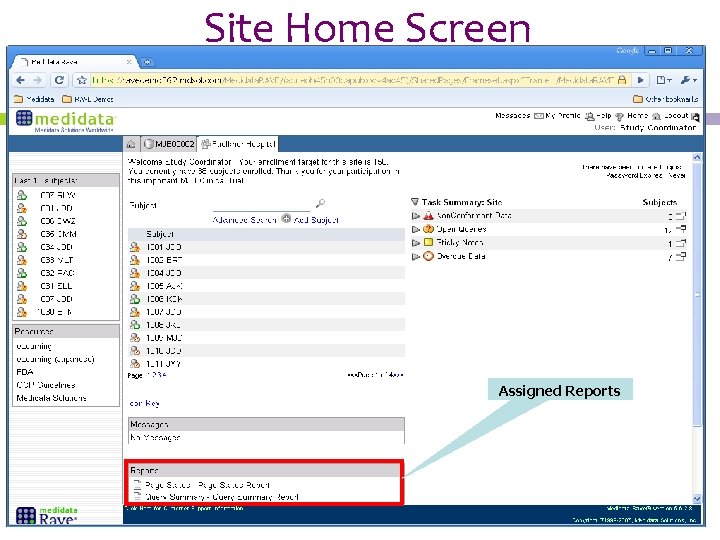
Task: Click the medidata logo
Action: click(65, 121)
